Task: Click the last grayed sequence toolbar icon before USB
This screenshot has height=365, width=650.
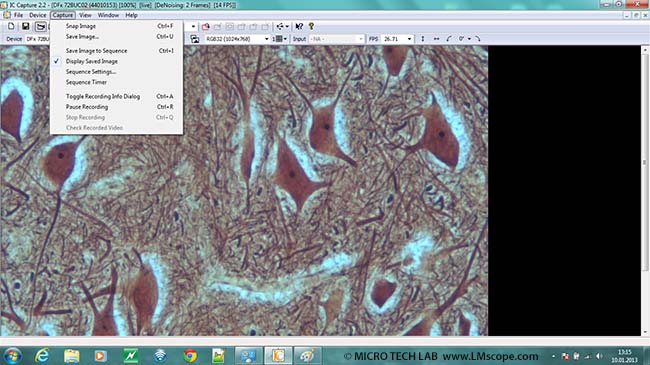Action: click(x=265, y=27)
